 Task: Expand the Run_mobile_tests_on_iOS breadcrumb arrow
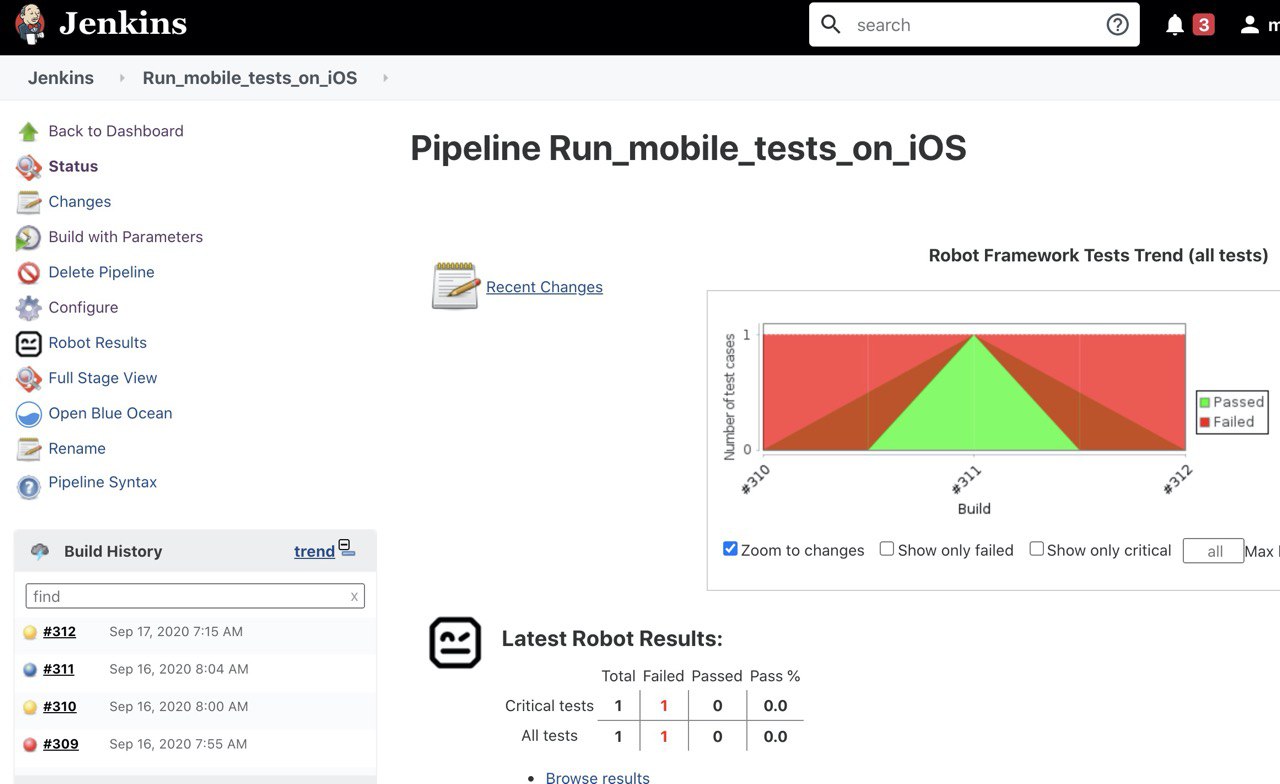pos(385,78)
